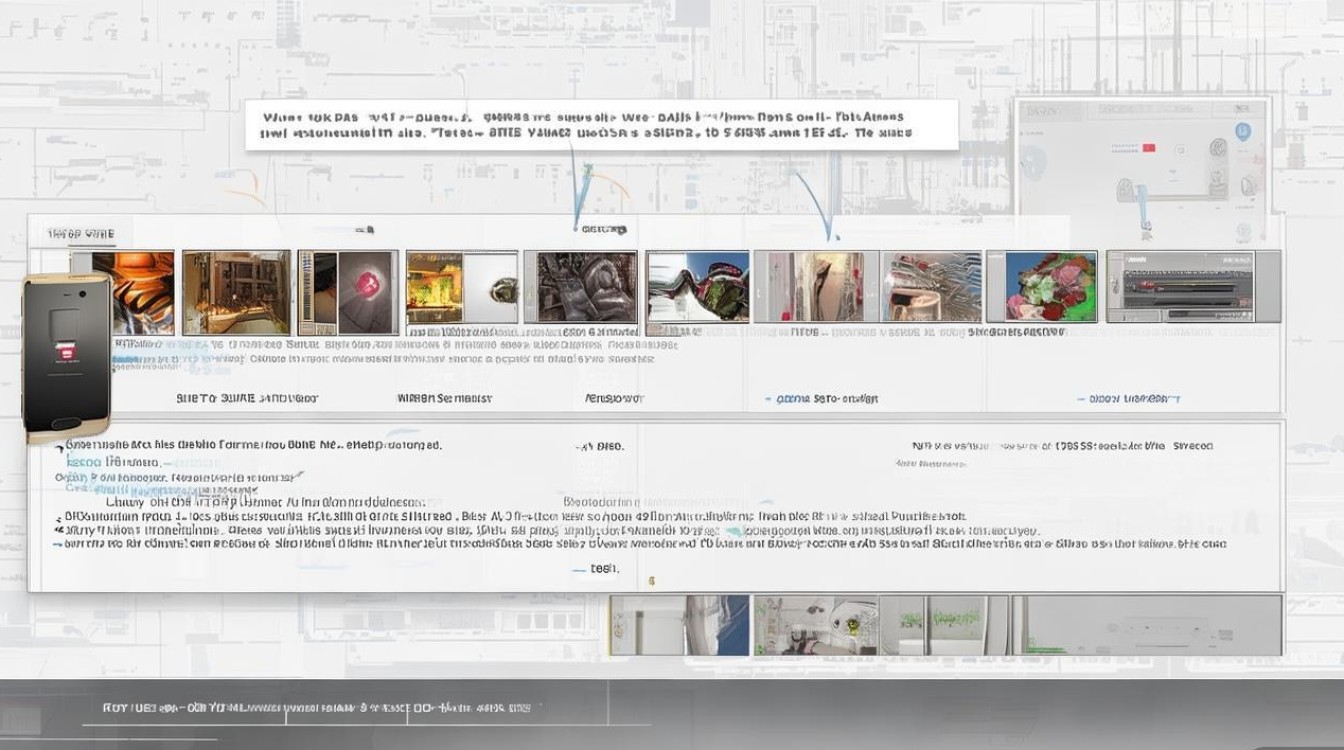Click the blue circular icon in top-right panel

coord(1243,131)
